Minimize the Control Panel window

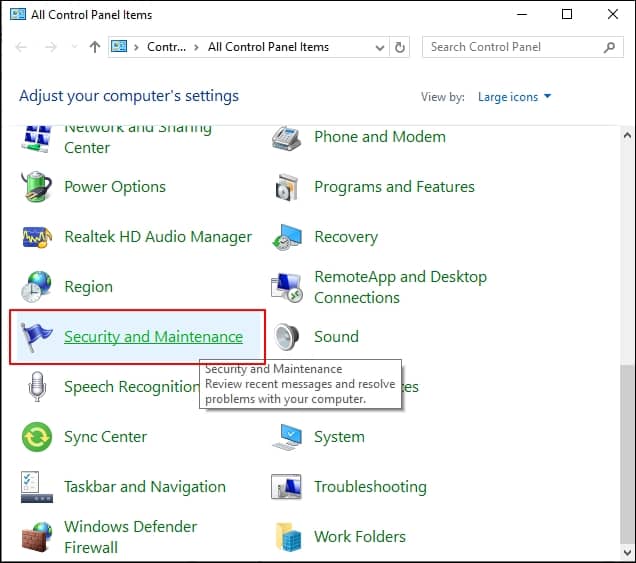click(522, 15)
